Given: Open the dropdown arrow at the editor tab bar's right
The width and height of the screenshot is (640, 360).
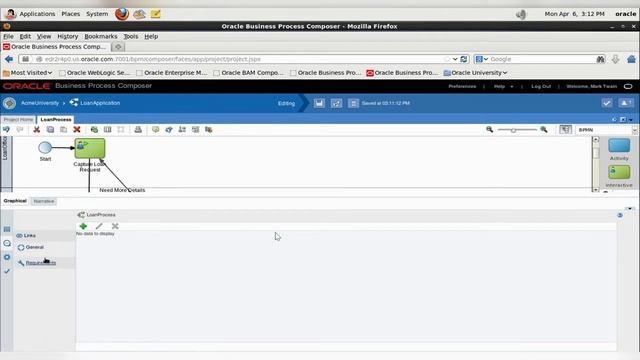Looking at the screenshot, I should (x=631, y=120).
